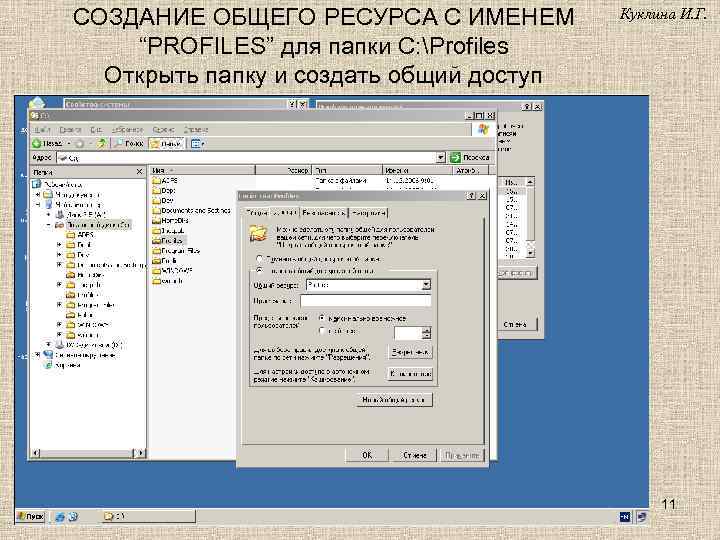Click New Share (Новый общий ресурс) button

394,400
